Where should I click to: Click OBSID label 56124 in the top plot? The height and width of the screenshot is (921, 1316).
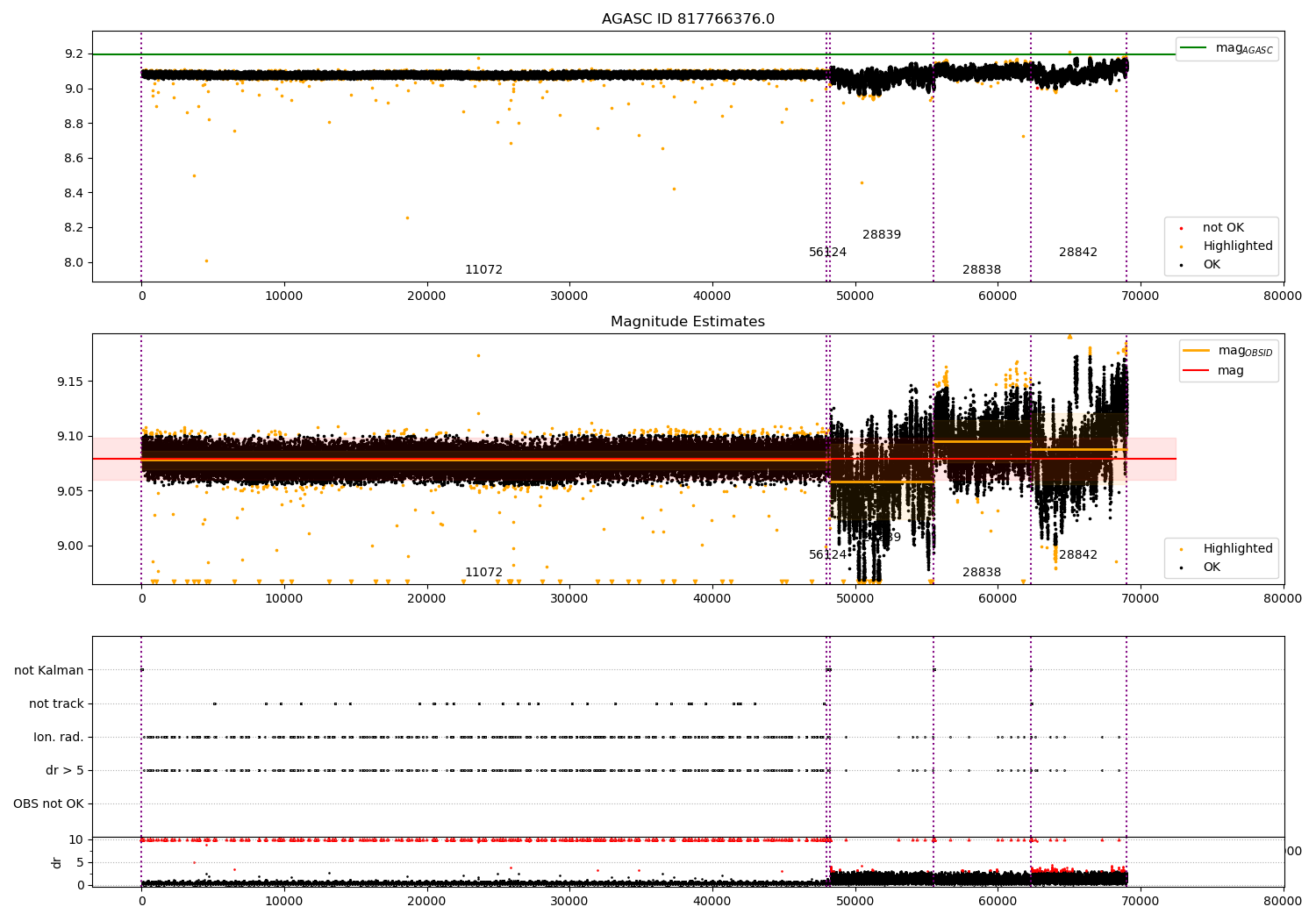tap(827, 253)
